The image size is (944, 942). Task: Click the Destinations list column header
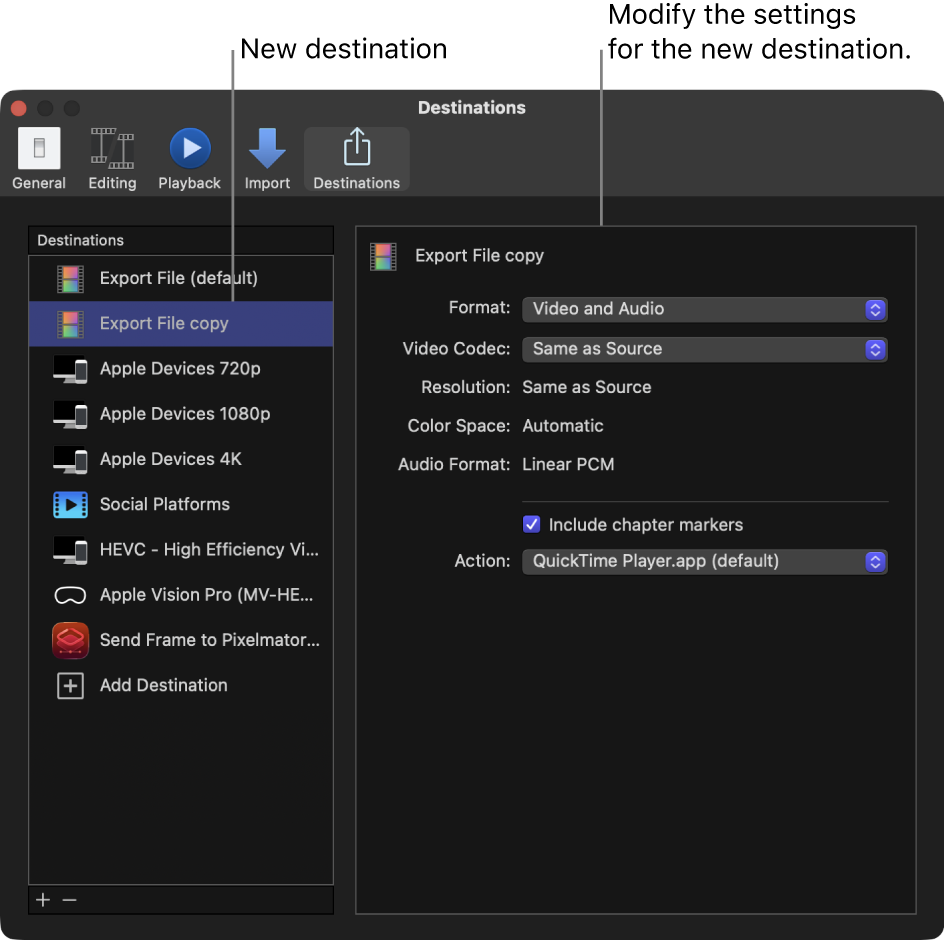(181, 240)
